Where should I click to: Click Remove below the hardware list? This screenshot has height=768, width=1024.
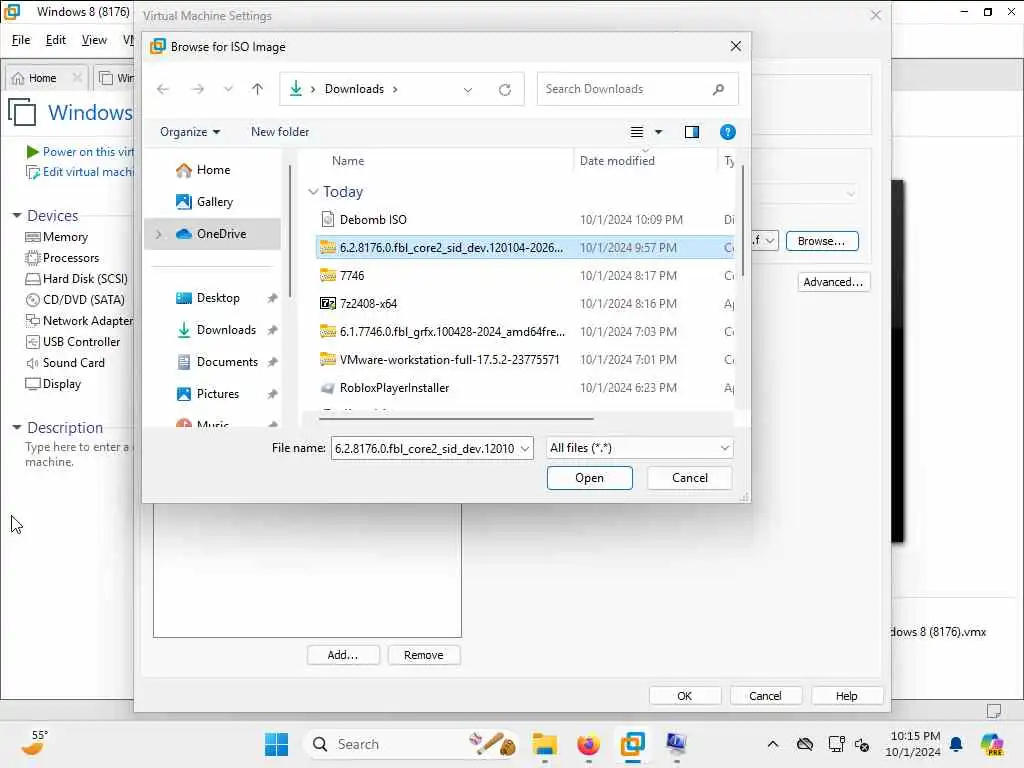coord(424,655)
